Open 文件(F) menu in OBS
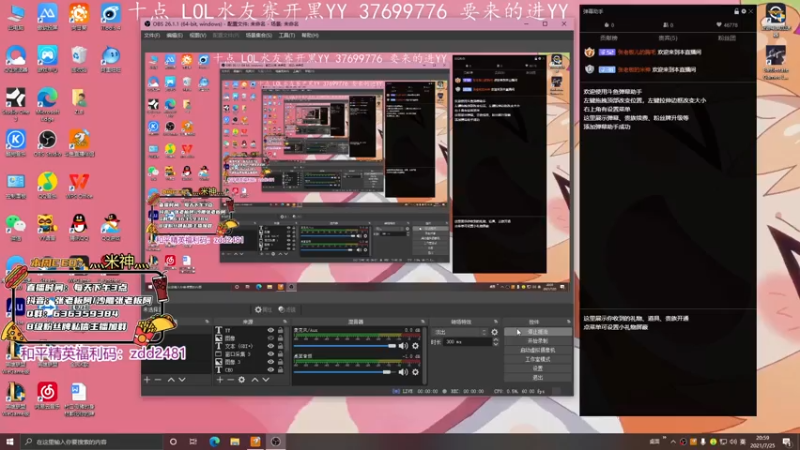Image resolution: width=800 pixels, height=450 pixels. click(x=152, y=35)
